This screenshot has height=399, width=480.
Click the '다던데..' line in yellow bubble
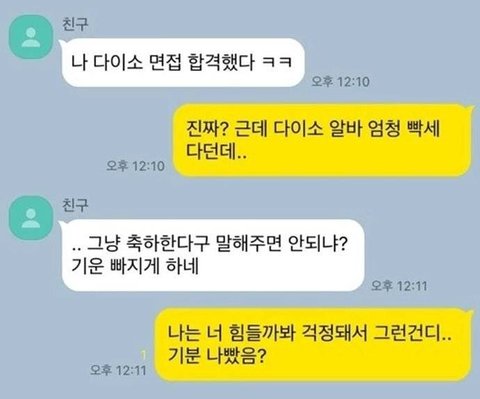[x=216, y=151]
